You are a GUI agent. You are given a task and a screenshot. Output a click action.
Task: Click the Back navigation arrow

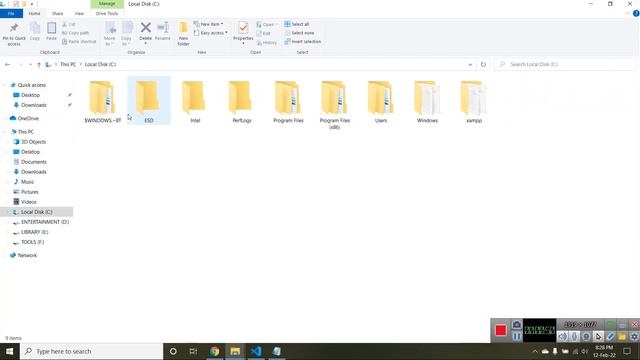tap(7, 64)
